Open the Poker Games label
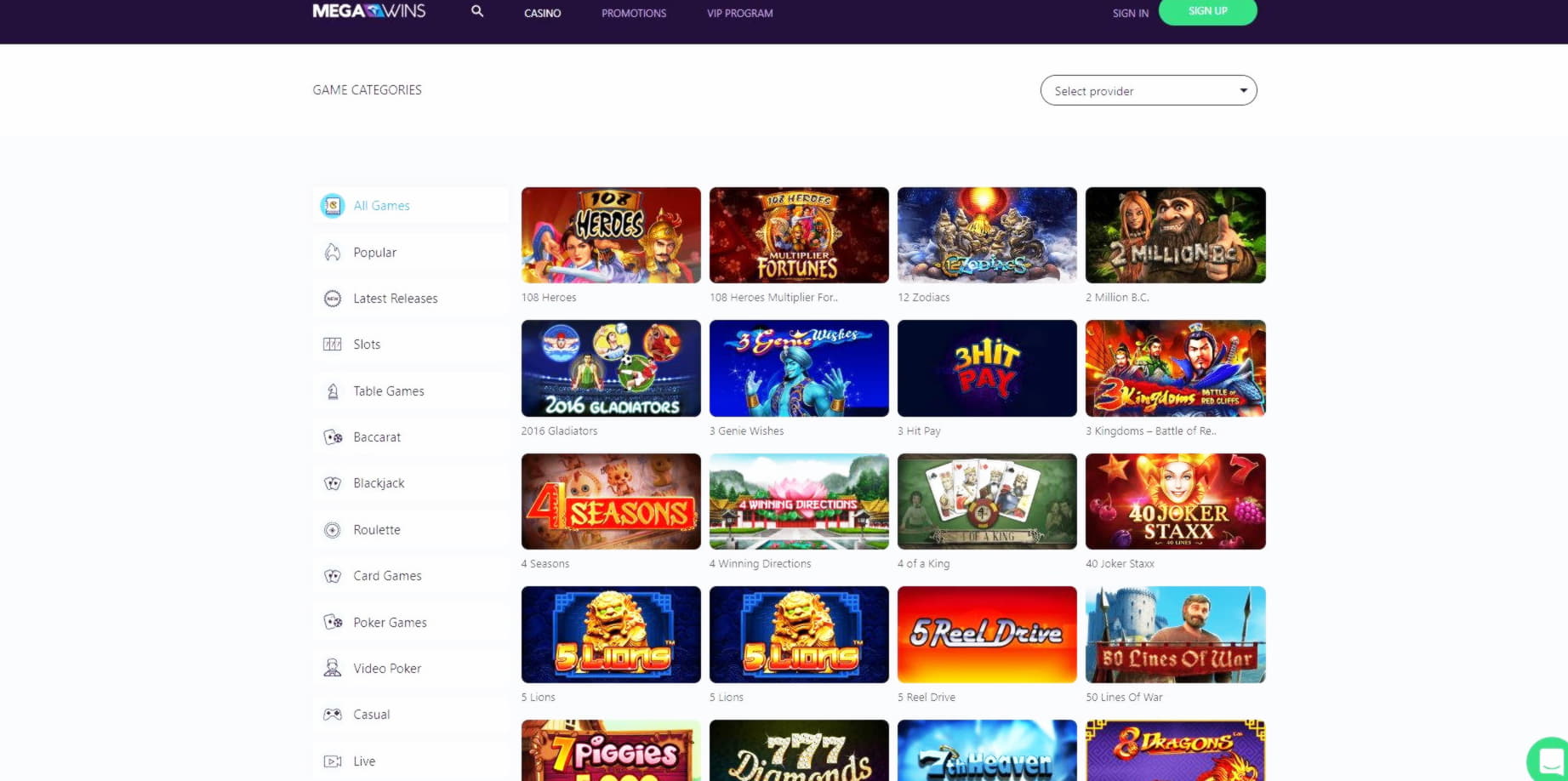 click(x=390, y=622)
